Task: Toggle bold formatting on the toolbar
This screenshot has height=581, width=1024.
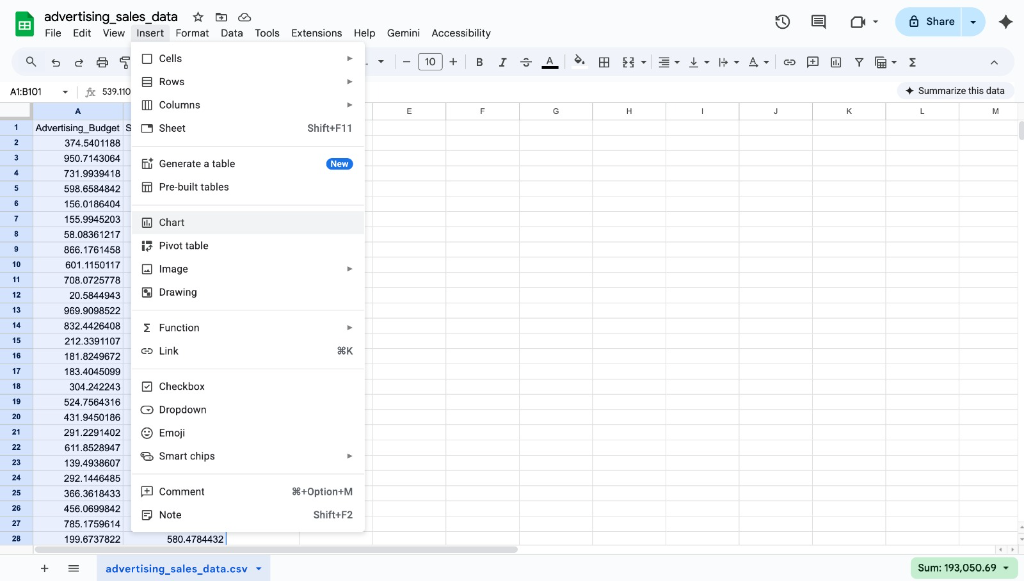Action: pyautogui.click(x=479, y=61)
